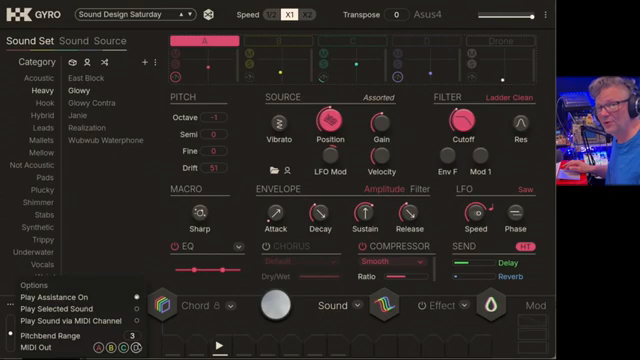This screenshot has height=360, width=640.
Task: Switch to the Sound tab
Action: tap(73, 41)
